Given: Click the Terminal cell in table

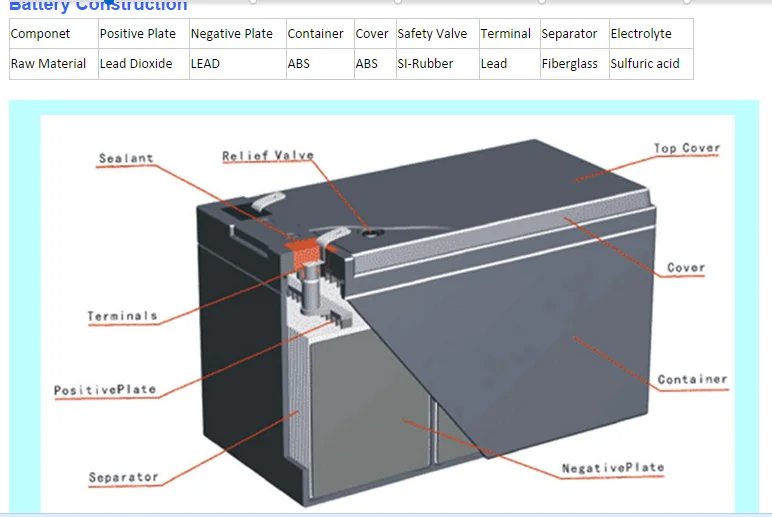Looking at the screenshot, I should point(505,34).
